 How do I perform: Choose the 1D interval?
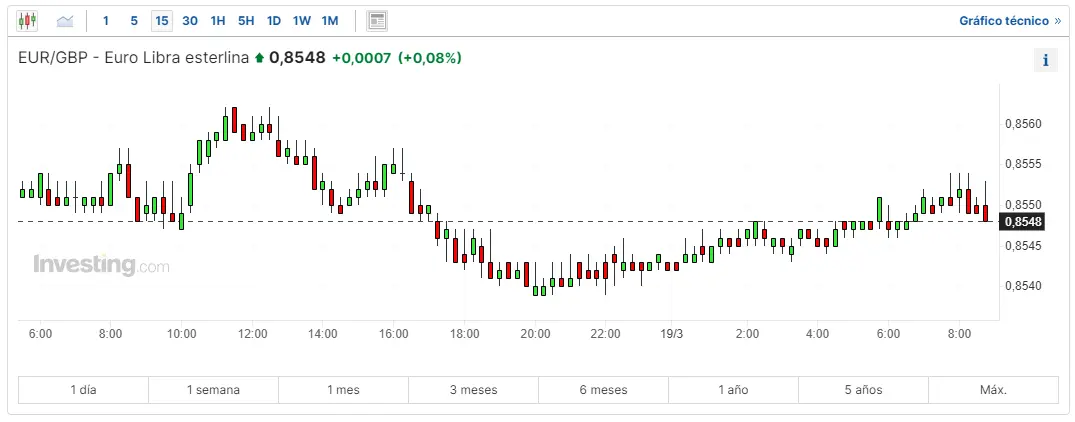[274, 21]
